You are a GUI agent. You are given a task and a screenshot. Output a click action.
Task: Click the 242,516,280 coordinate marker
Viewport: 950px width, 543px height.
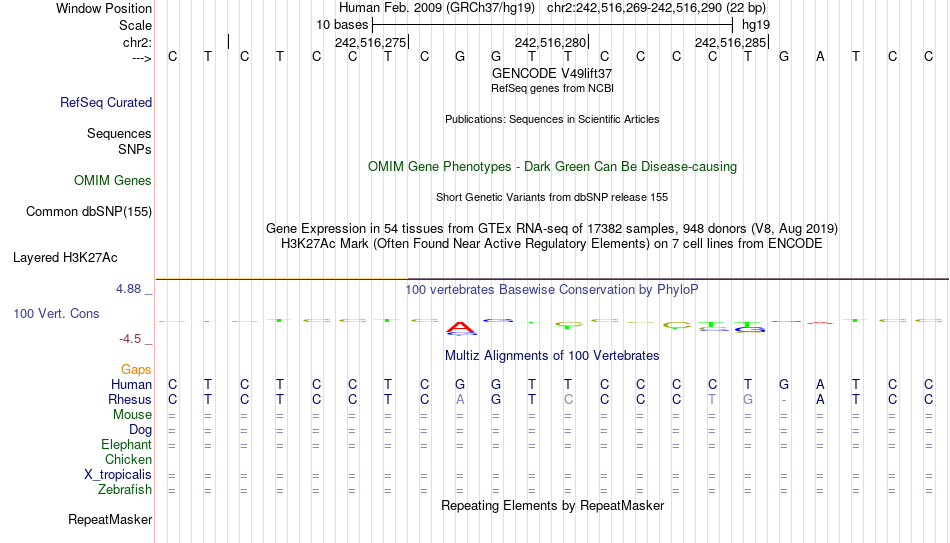tap(551, 42)
